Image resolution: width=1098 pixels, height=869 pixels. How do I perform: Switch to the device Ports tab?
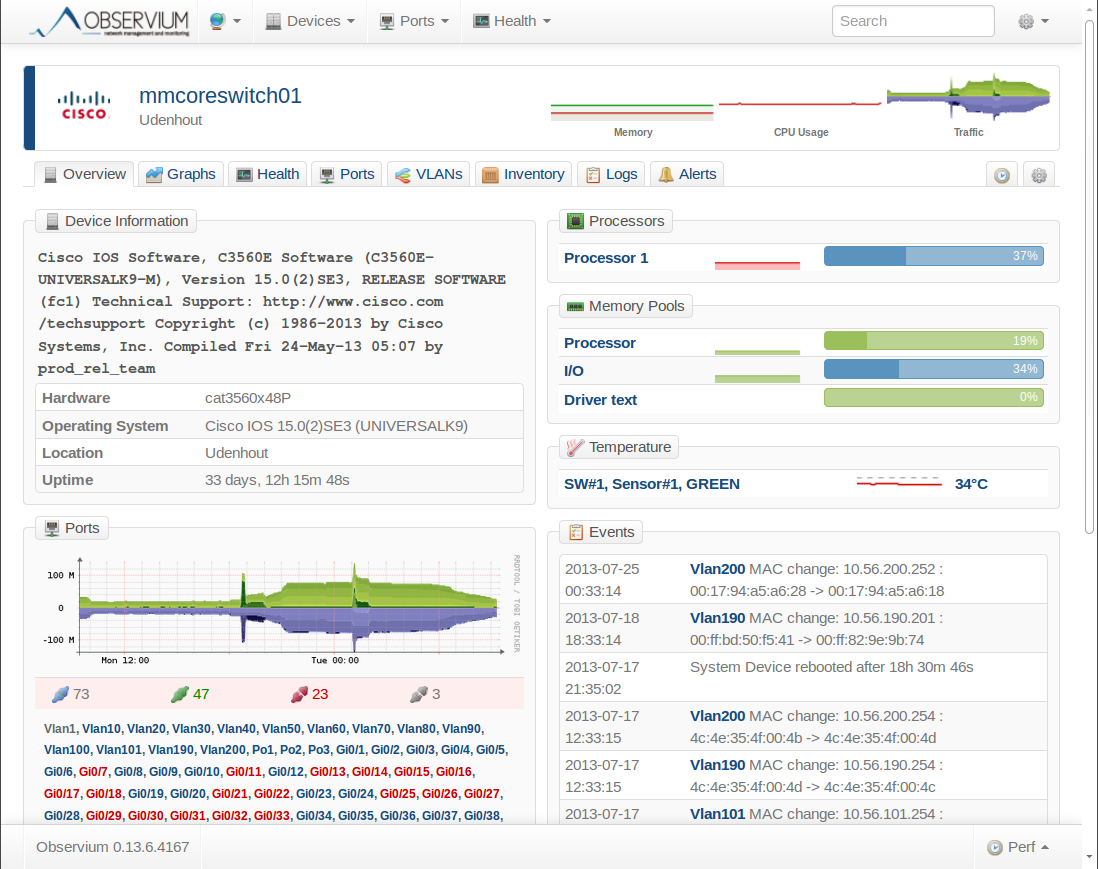pyautogui.click(x=347, y=174)
